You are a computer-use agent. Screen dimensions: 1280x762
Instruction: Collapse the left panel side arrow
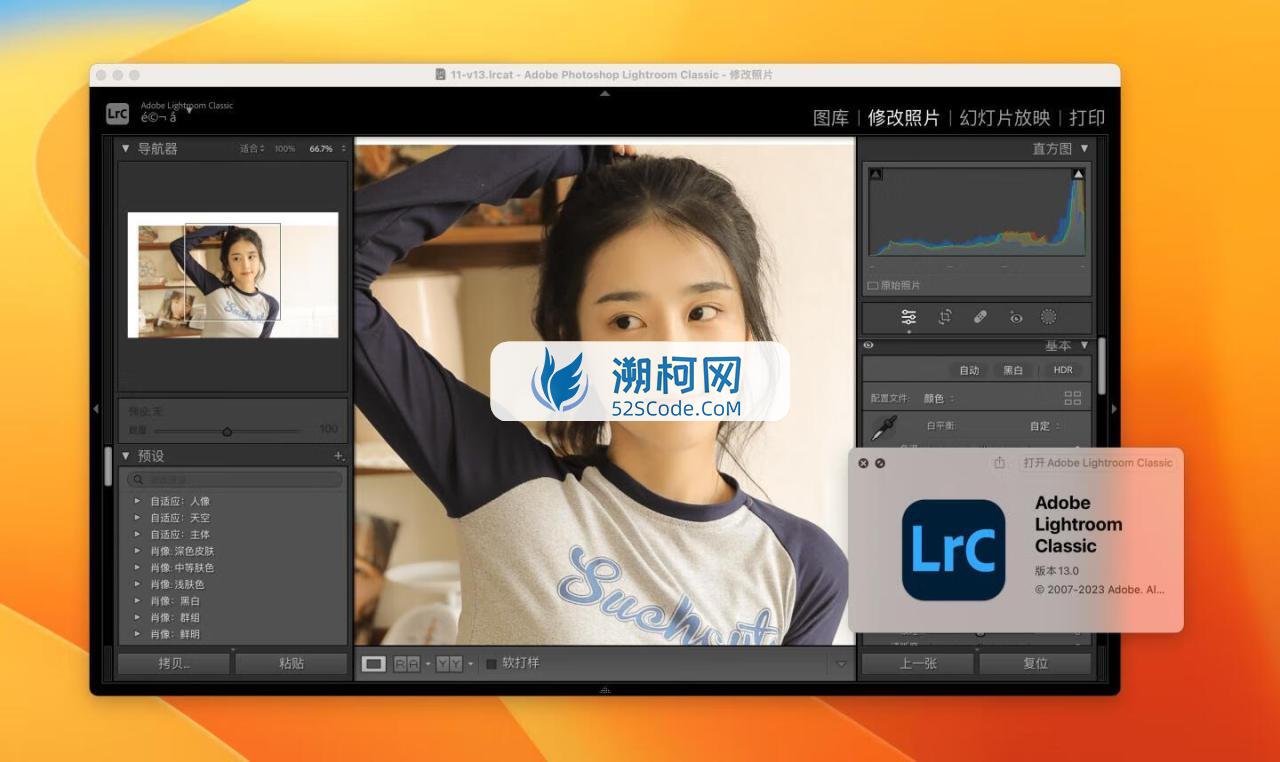(97, 409)
